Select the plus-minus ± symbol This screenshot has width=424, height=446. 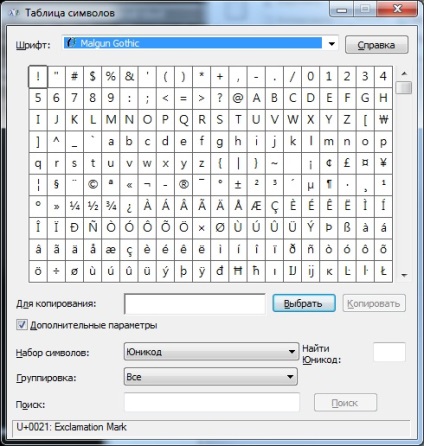(x=238, y=185)
